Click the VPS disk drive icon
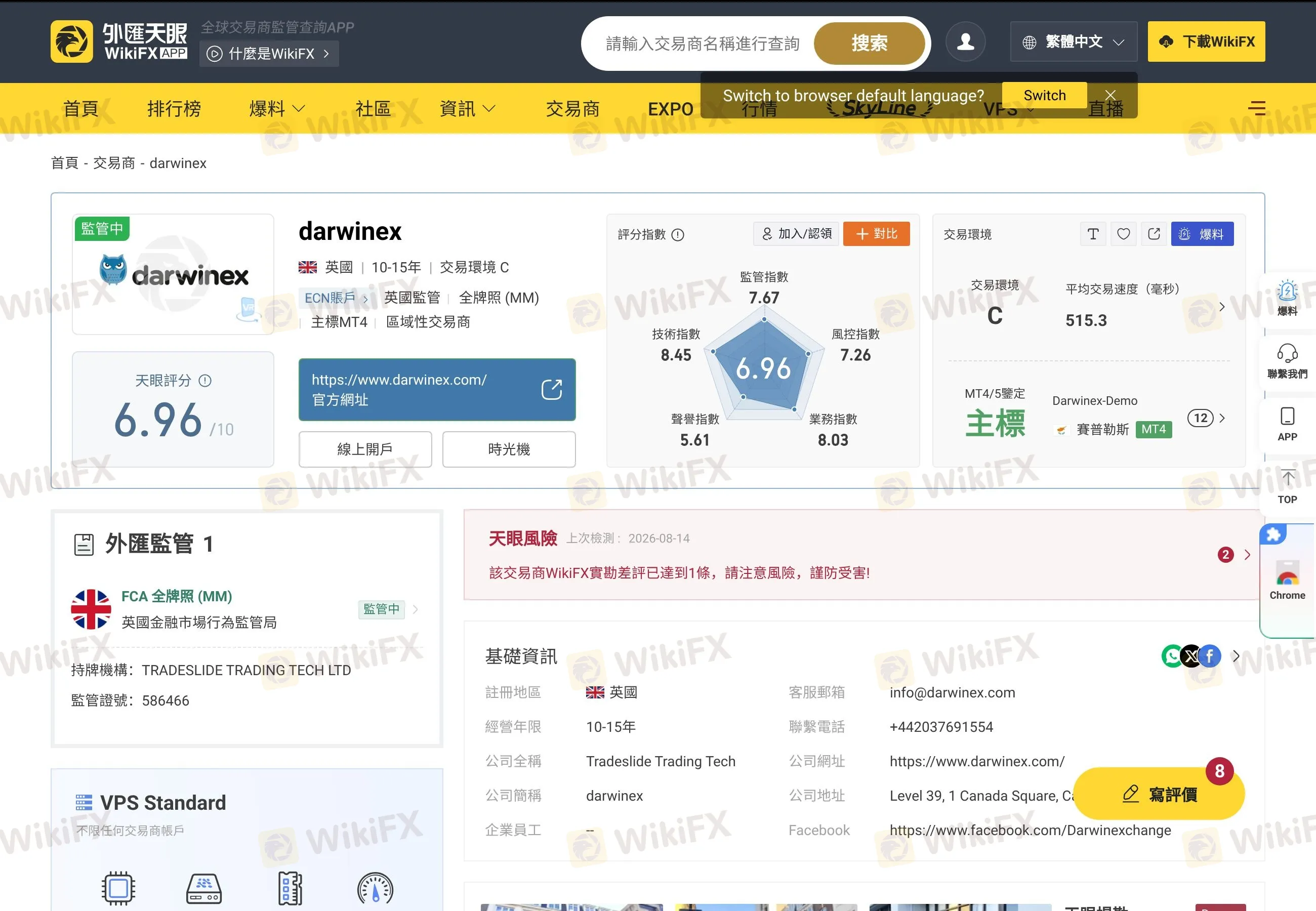Screen dimensions: 1316x911 pyautogui.click(x=204, y=888)
